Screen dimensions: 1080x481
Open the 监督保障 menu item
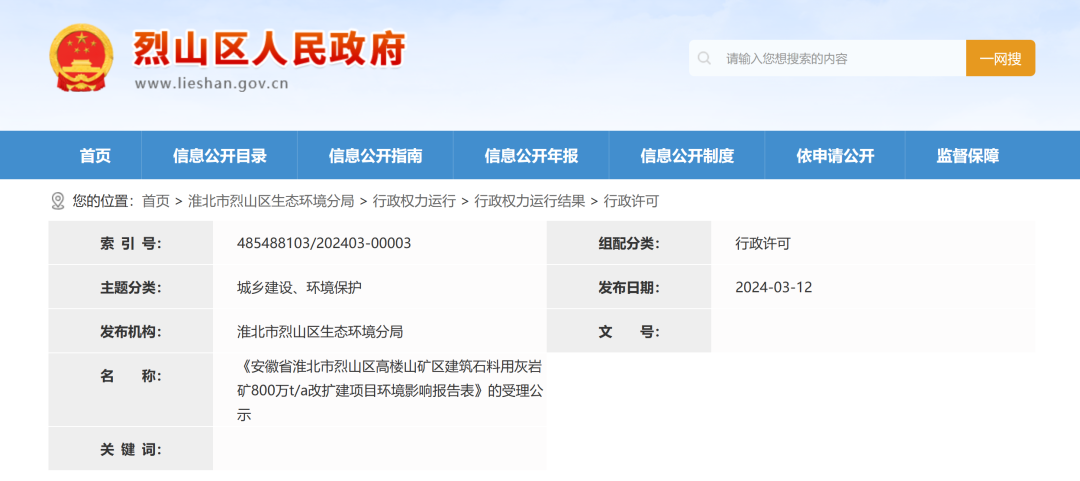pos(967,156)
